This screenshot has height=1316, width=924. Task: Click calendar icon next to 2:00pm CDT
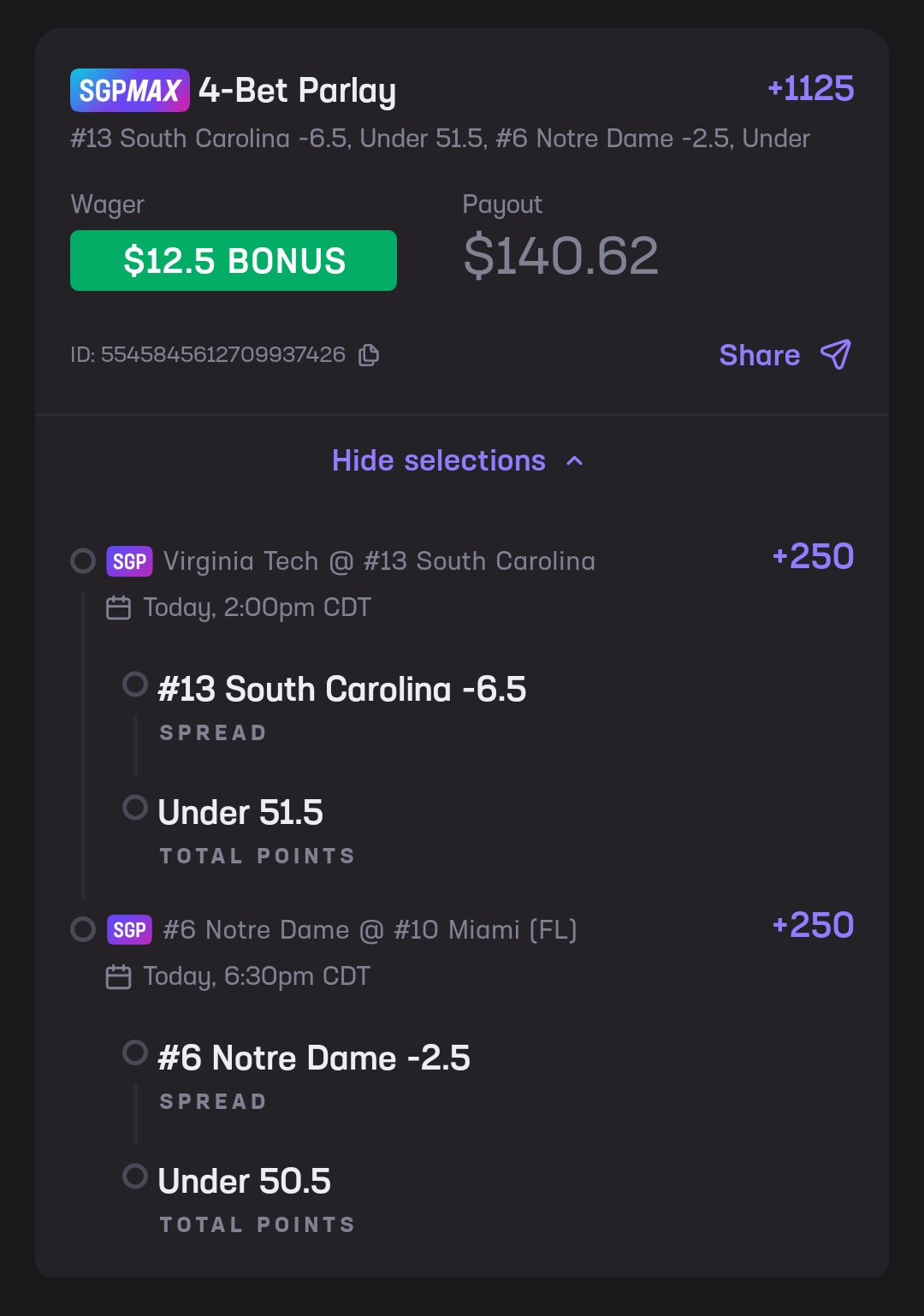[118, 608]
